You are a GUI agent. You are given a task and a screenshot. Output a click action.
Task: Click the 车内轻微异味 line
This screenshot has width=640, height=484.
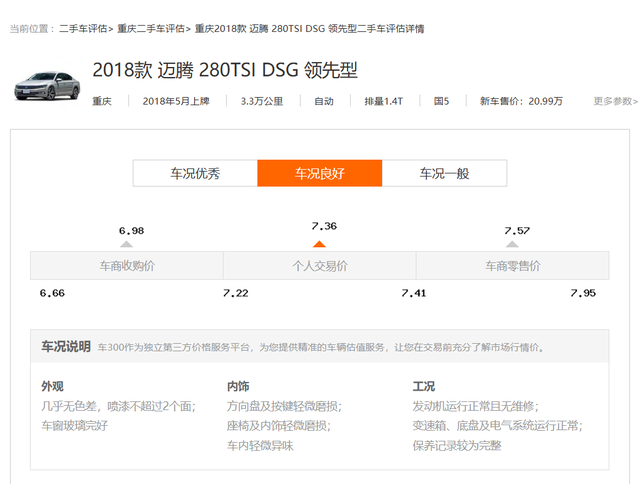(x=260, y=445)
